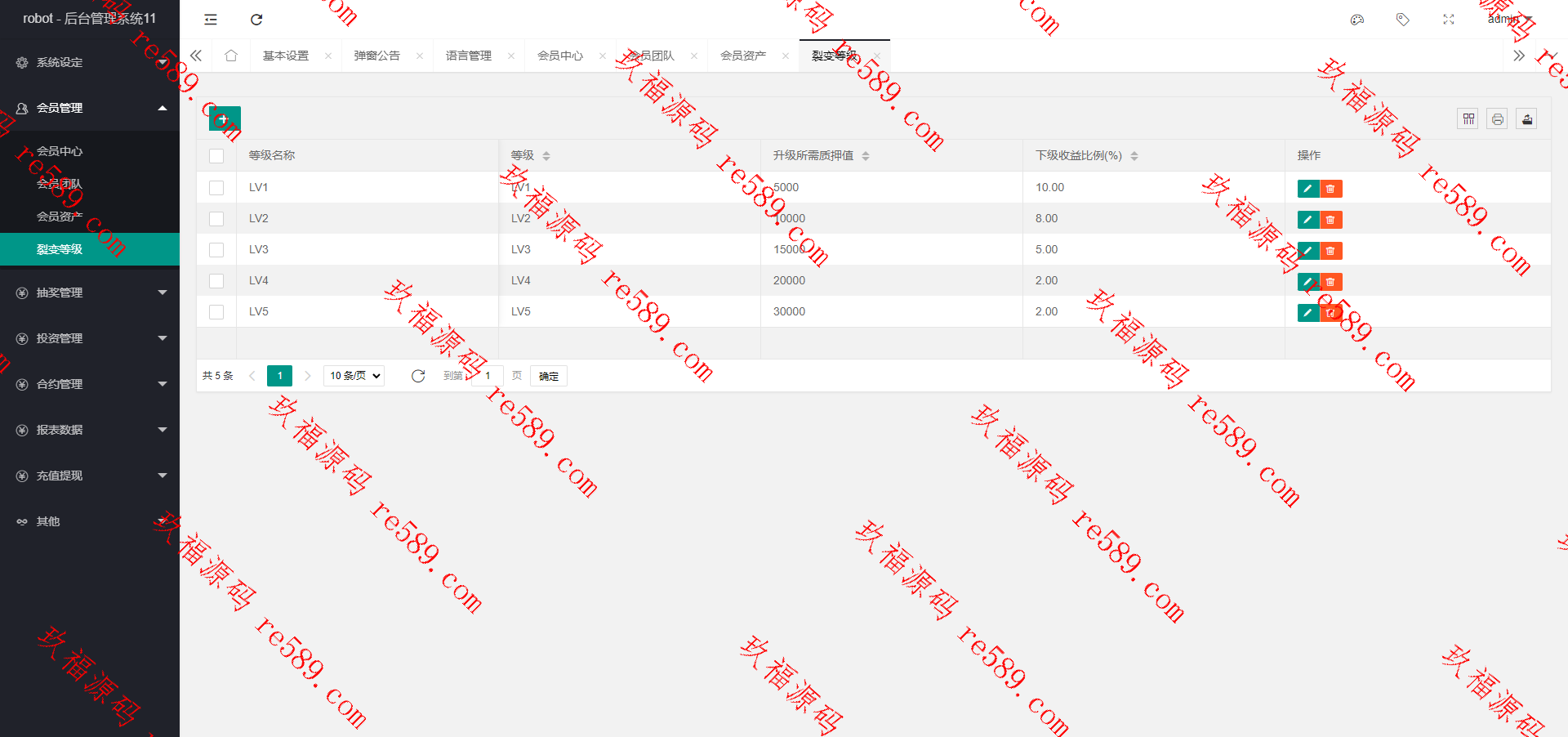Tick the select-all checkbox in the table header

216,156
